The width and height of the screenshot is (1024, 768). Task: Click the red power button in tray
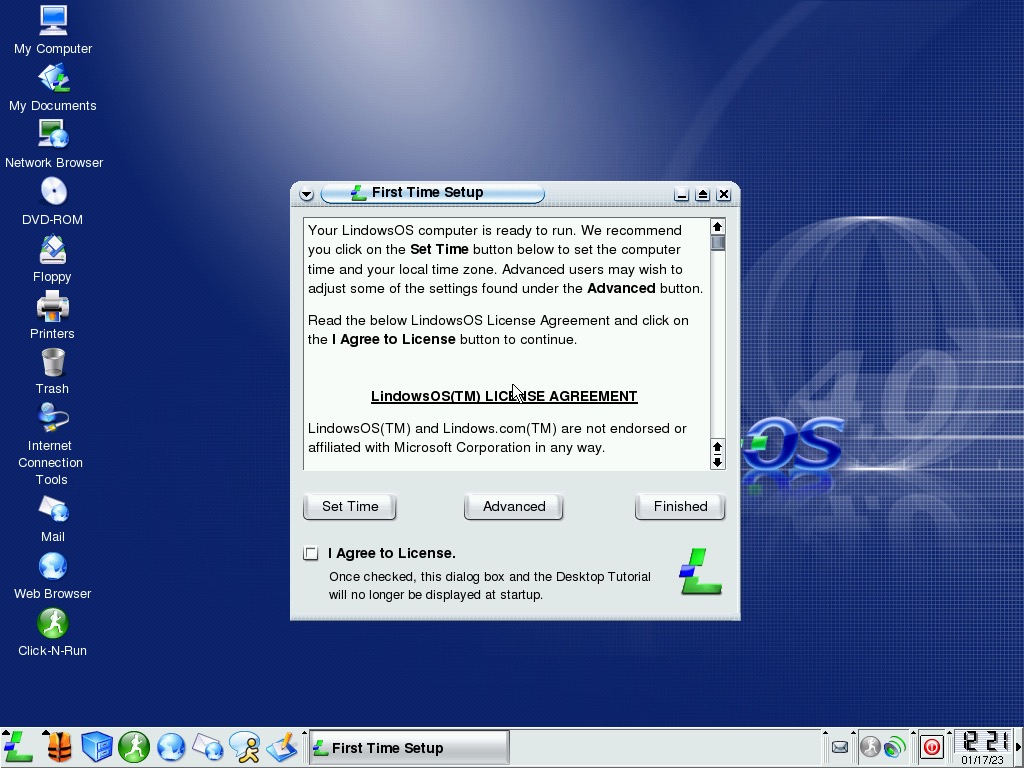(932, 747)
